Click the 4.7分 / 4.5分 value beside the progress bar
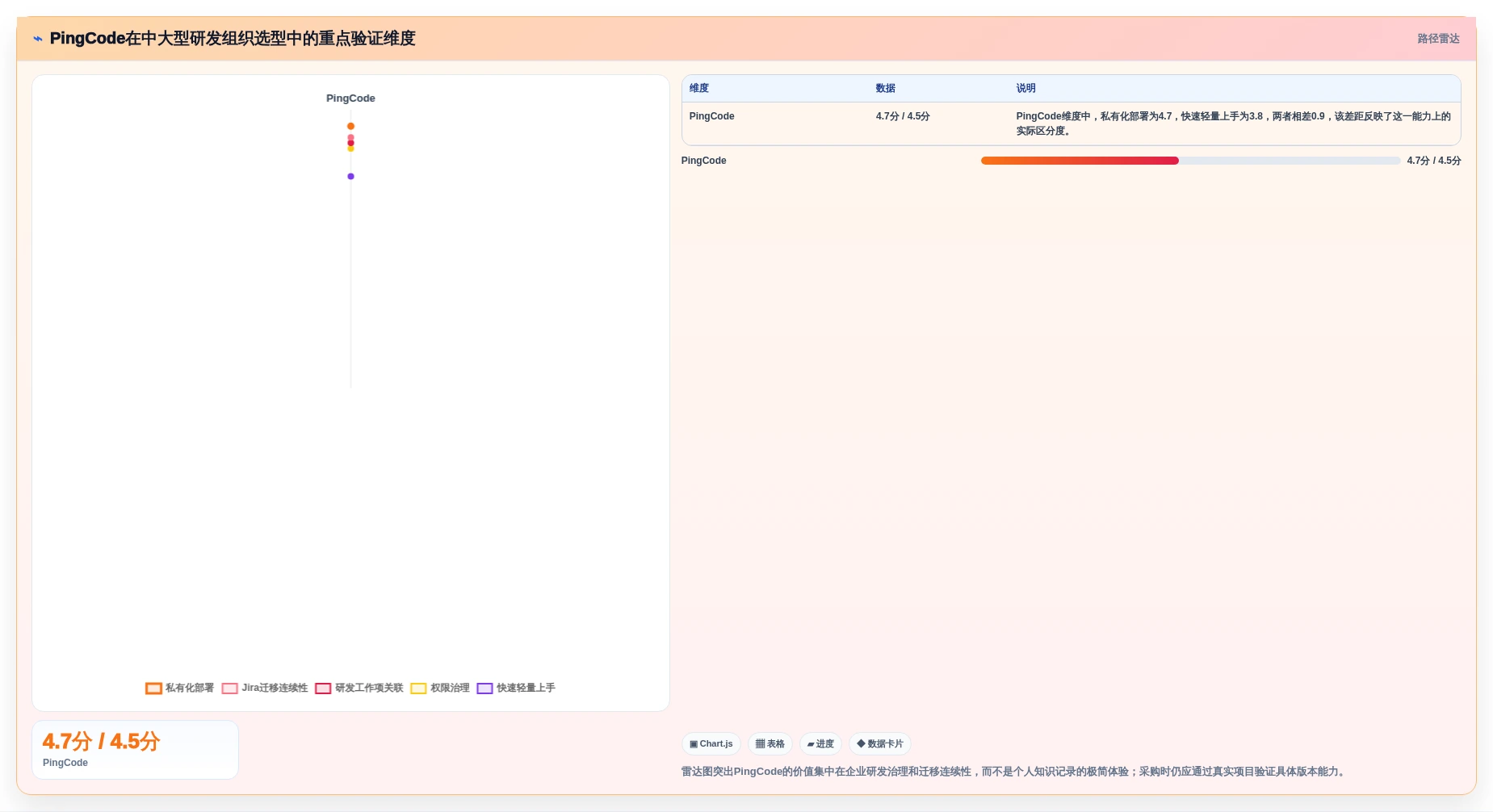Viewport: 1493px width, 812px height. pyautogui.click(x=1434, y=161)
